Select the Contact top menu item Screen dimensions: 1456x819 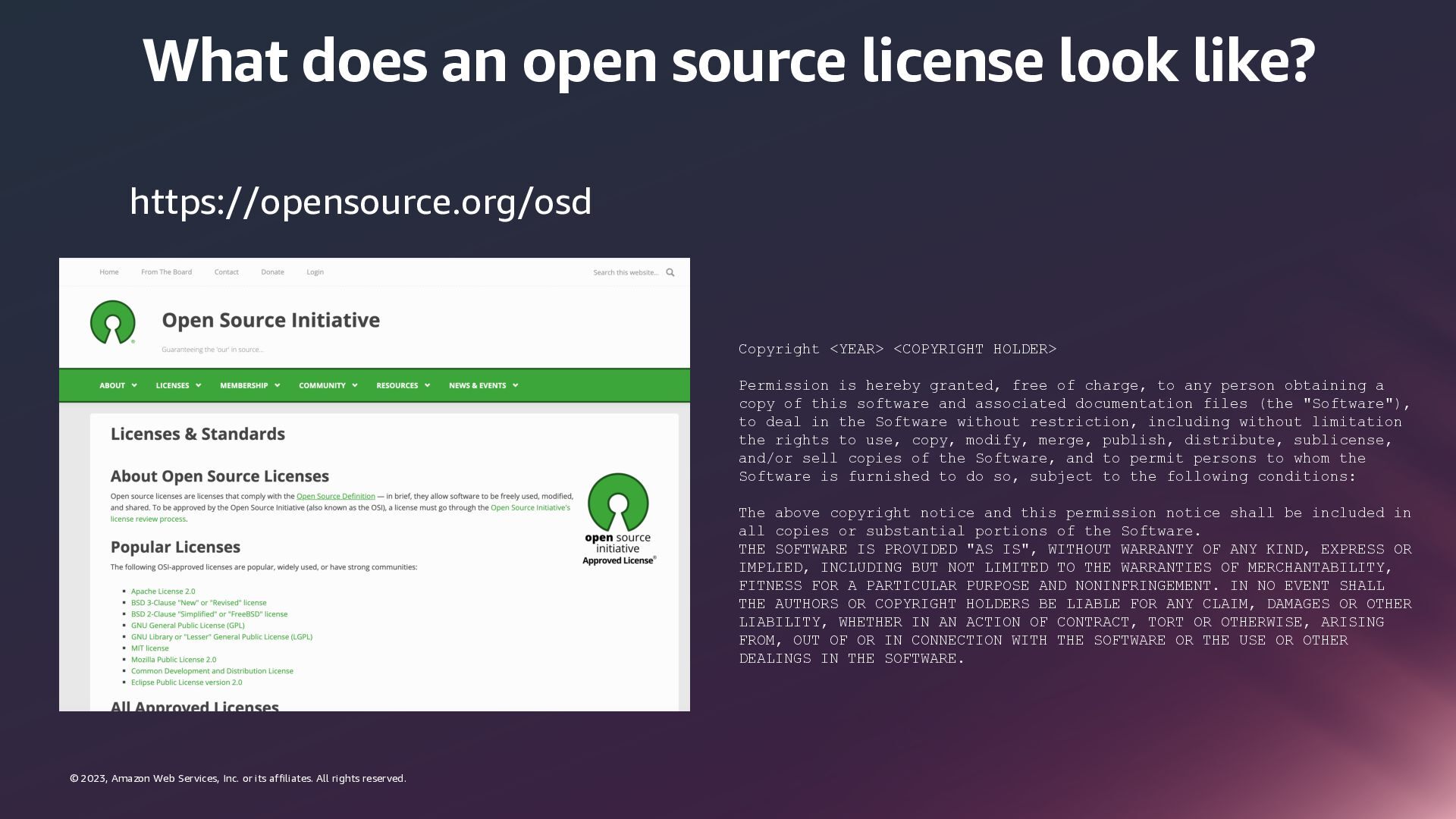[226, 272]
